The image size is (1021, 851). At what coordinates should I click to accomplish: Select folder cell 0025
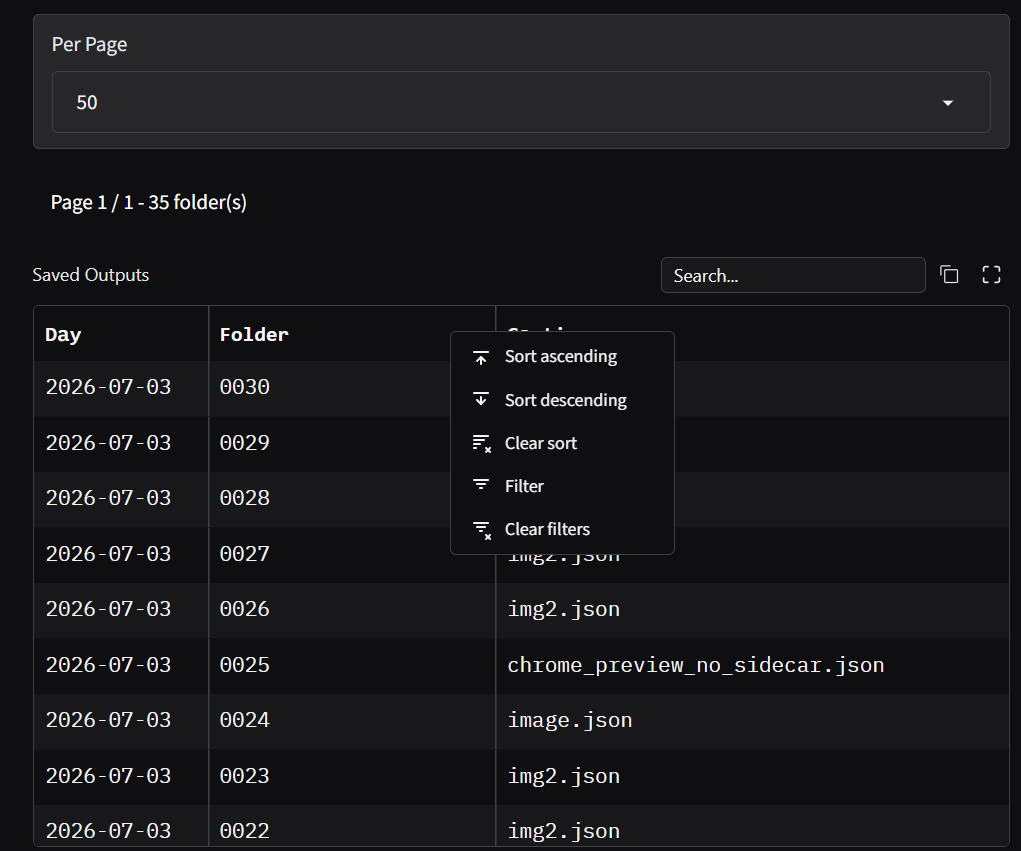point(352,665)
